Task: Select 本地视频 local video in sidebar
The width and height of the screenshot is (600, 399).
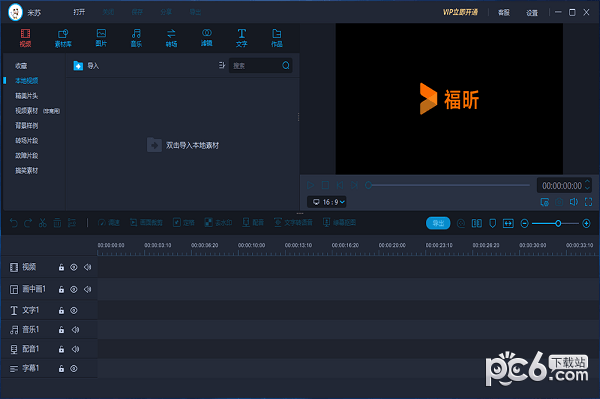Action: click(26, 81)
